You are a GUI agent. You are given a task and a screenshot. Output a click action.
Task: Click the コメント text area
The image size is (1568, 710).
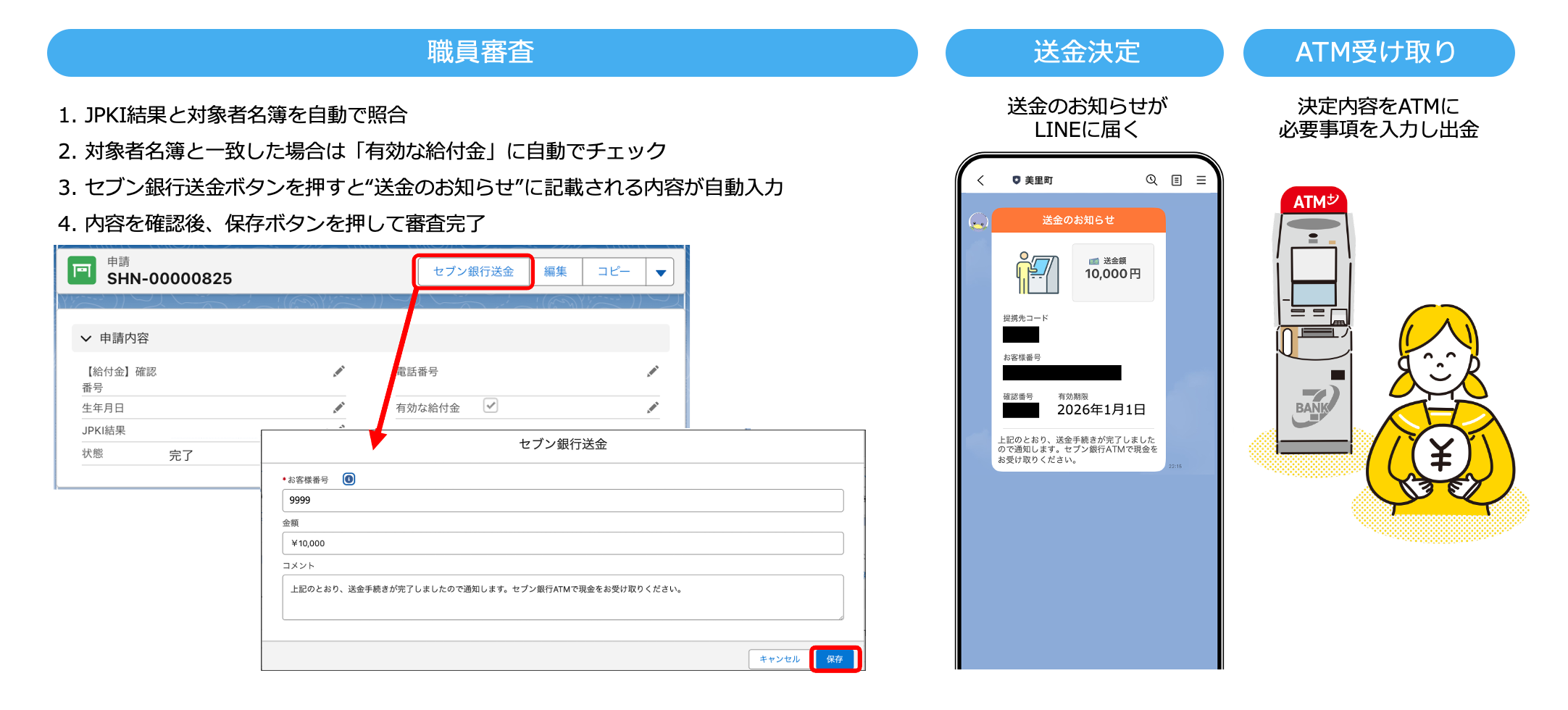[563, 597]
